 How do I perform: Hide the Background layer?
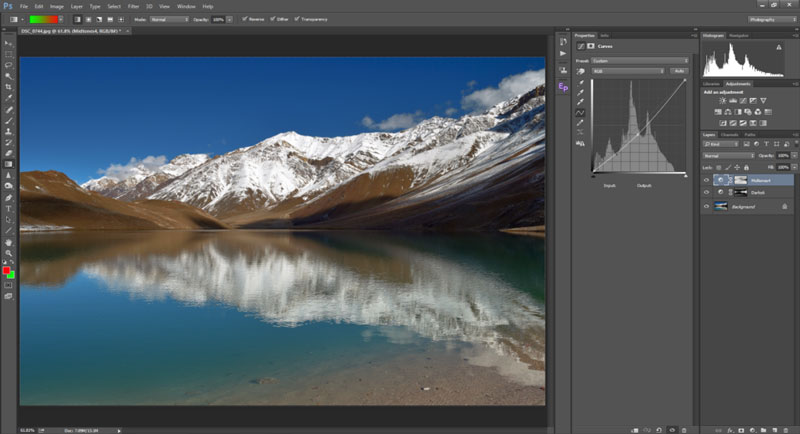click(706, 206)
